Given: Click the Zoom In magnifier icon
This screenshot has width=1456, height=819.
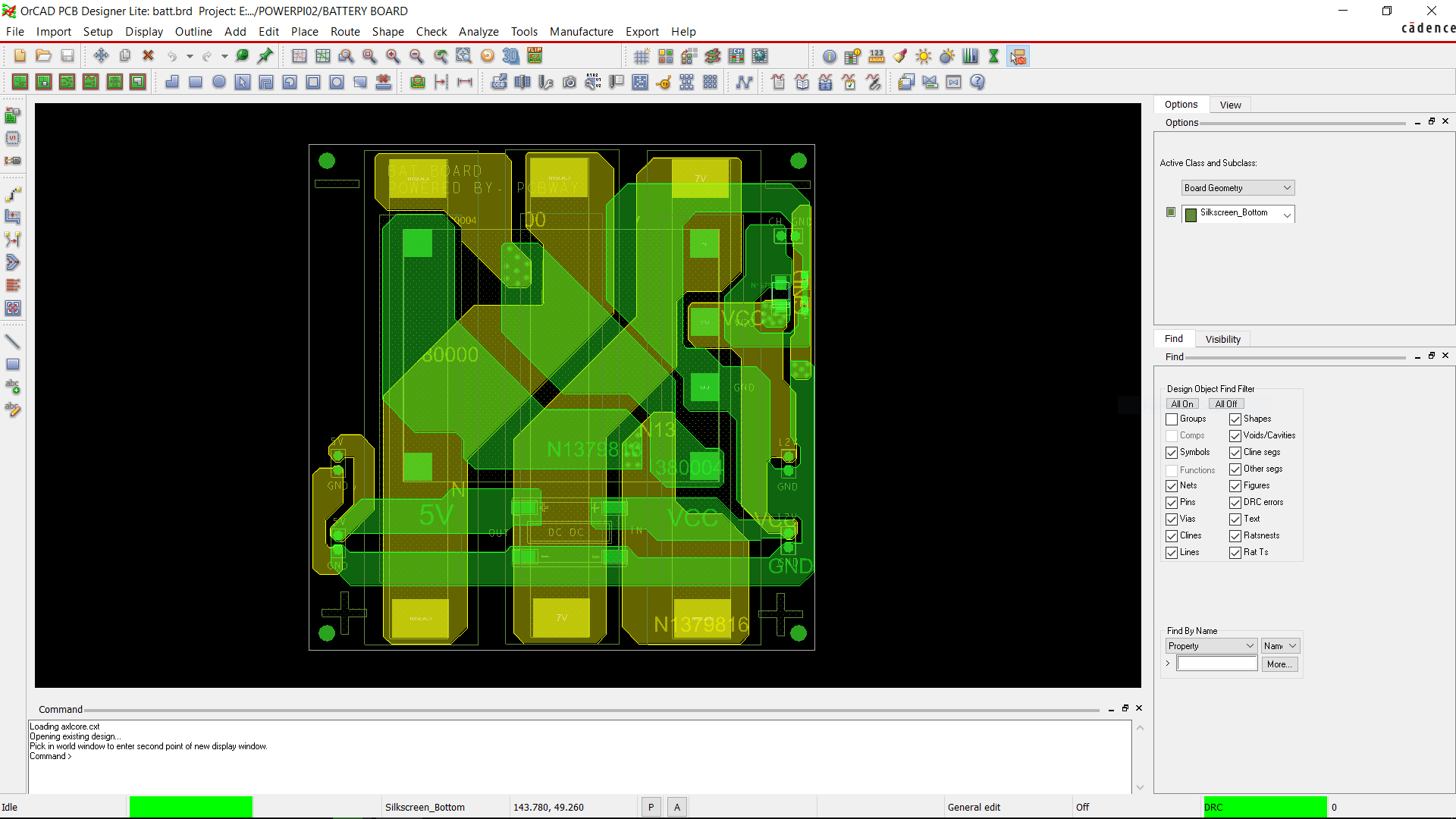Looking at the screenshot, I should [x=393, y=56].
